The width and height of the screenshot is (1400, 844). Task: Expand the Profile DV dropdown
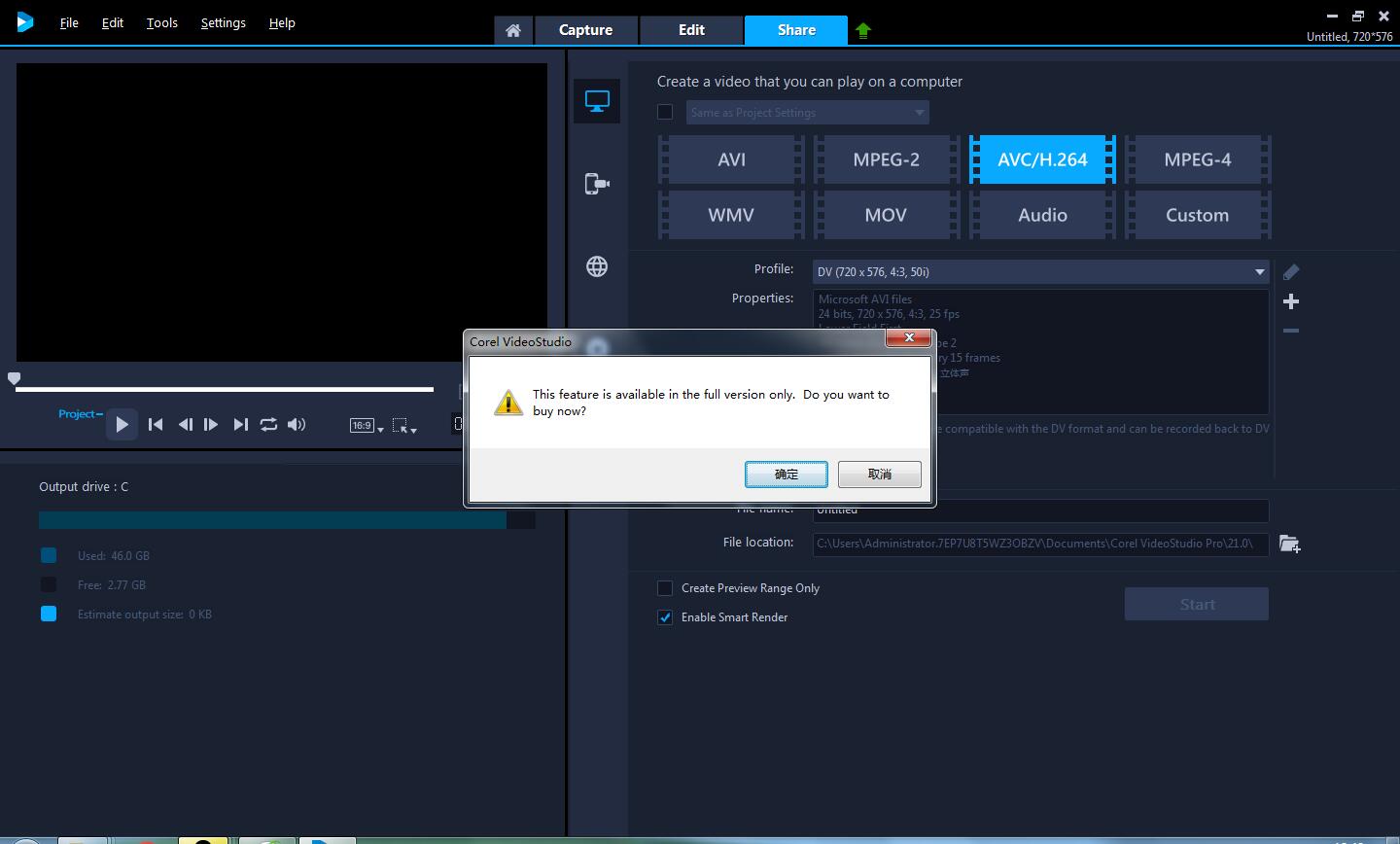tap(1041, 272)
